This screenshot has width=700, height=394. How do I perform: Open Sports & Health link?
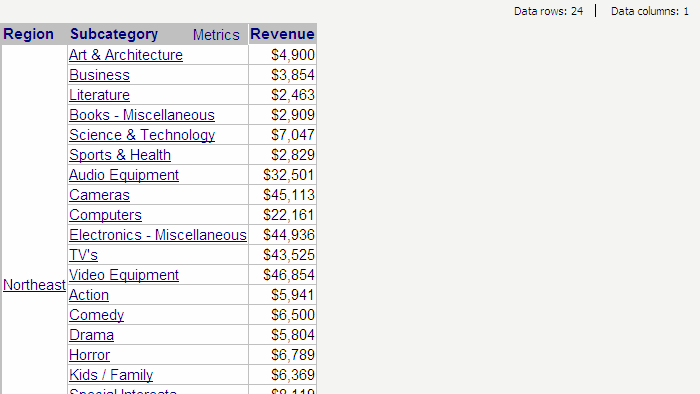pyautogui.click(x=120, y=155)
